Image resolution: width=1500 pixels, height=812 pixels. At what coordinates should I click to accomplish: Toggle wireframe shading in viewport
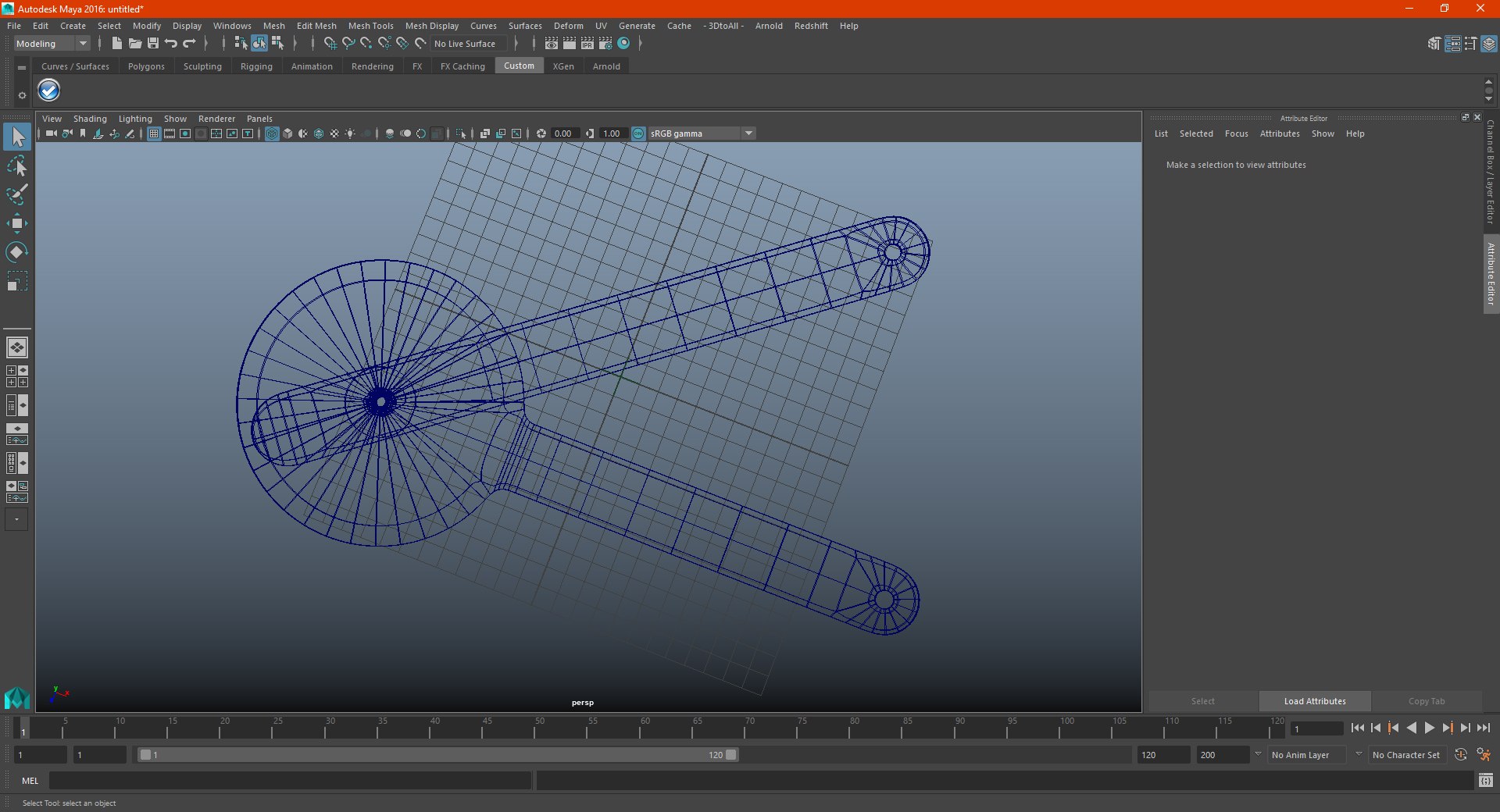tap(272, 134)
